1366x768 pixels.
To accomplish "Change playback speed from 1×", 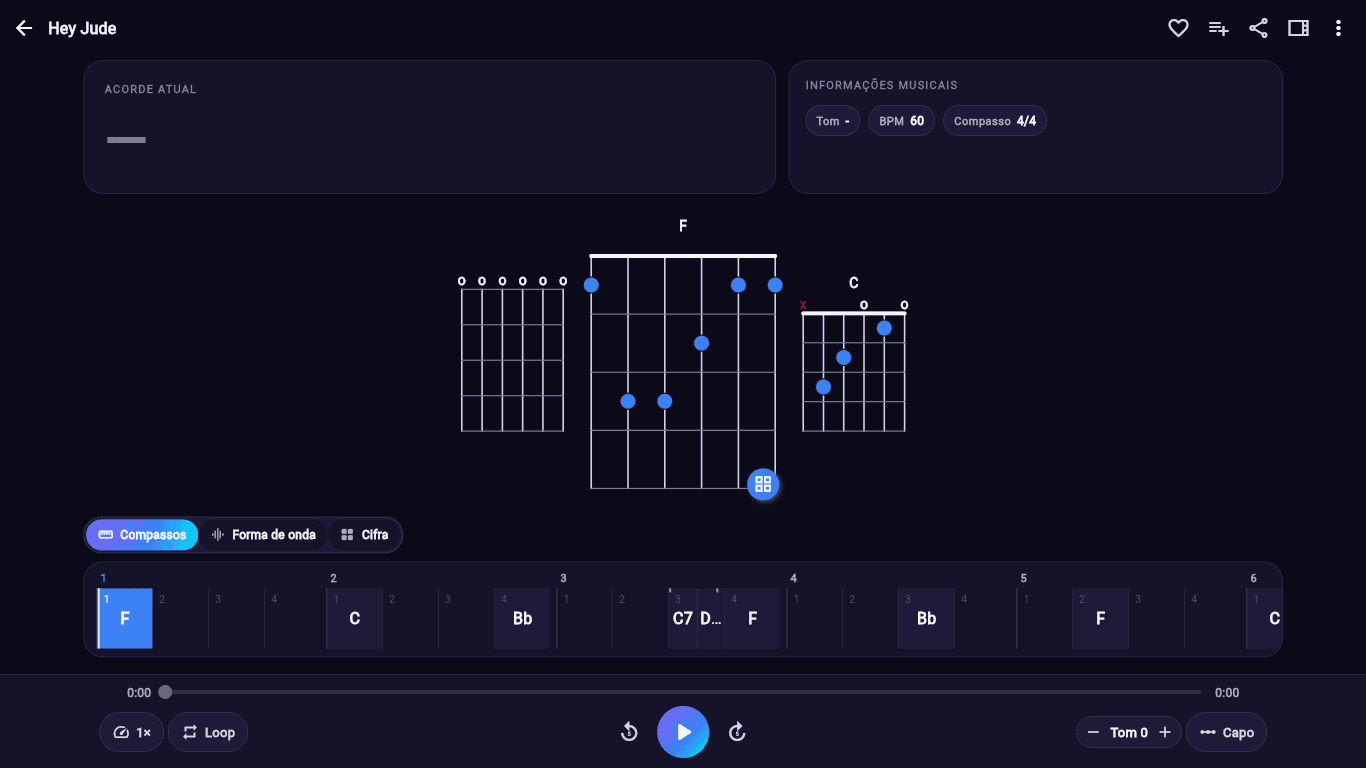I will pos(131,732).
